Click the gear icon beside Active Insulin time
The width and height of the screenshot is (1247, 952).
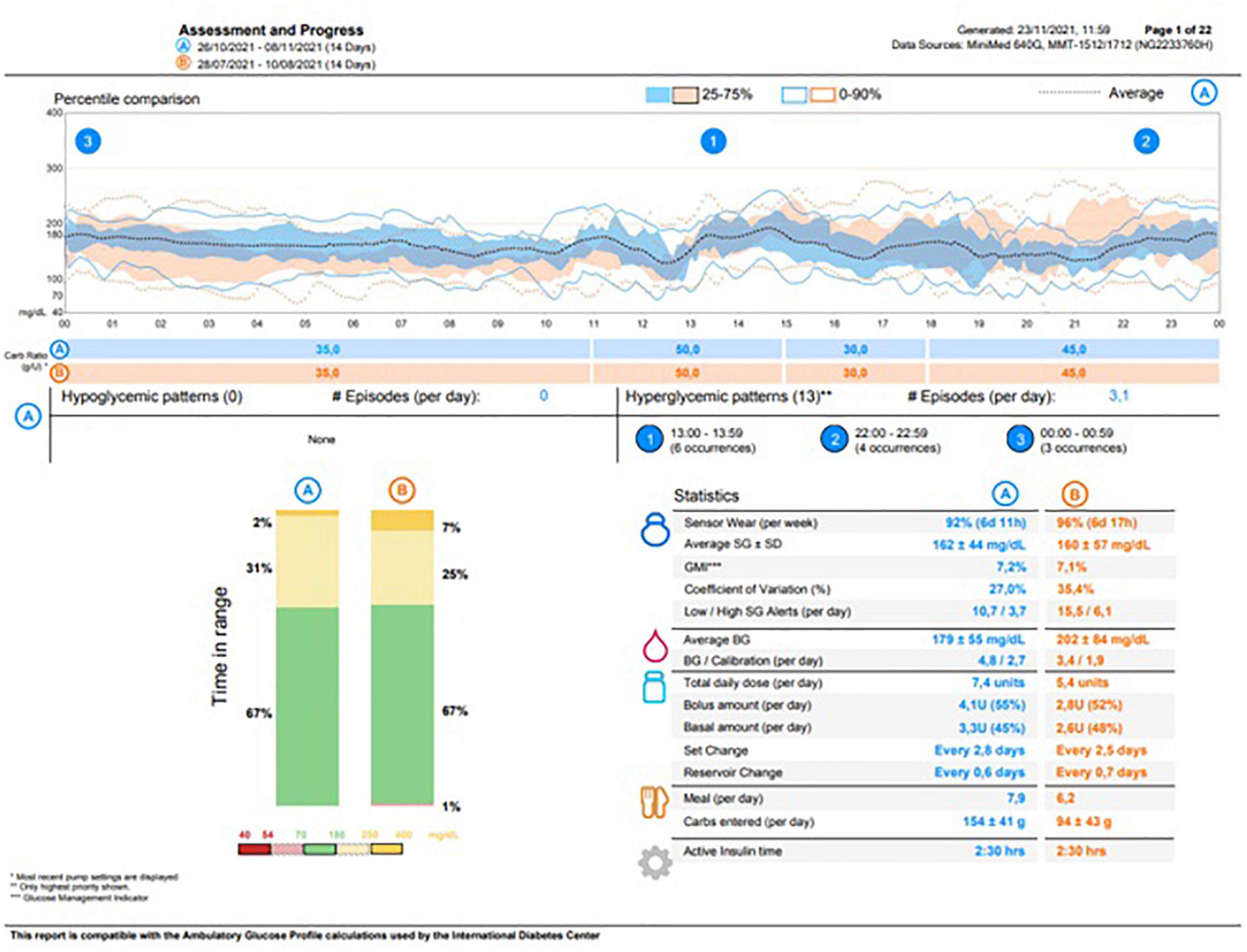(x=655, y=862)
